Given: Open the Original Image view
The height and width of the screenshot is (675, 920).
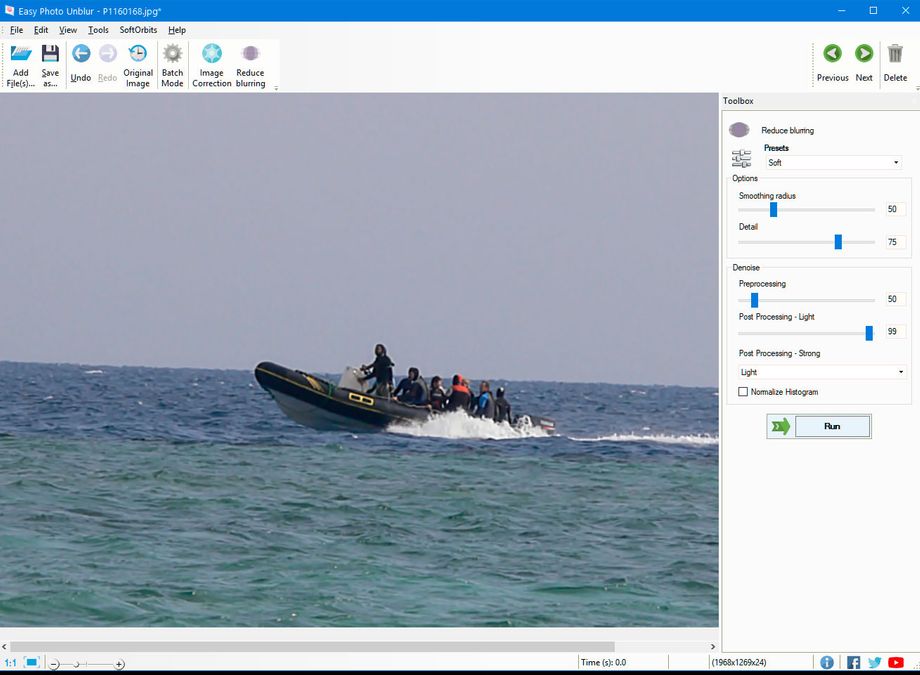Looking at the screenshot, I should click(x=138, y=62).
